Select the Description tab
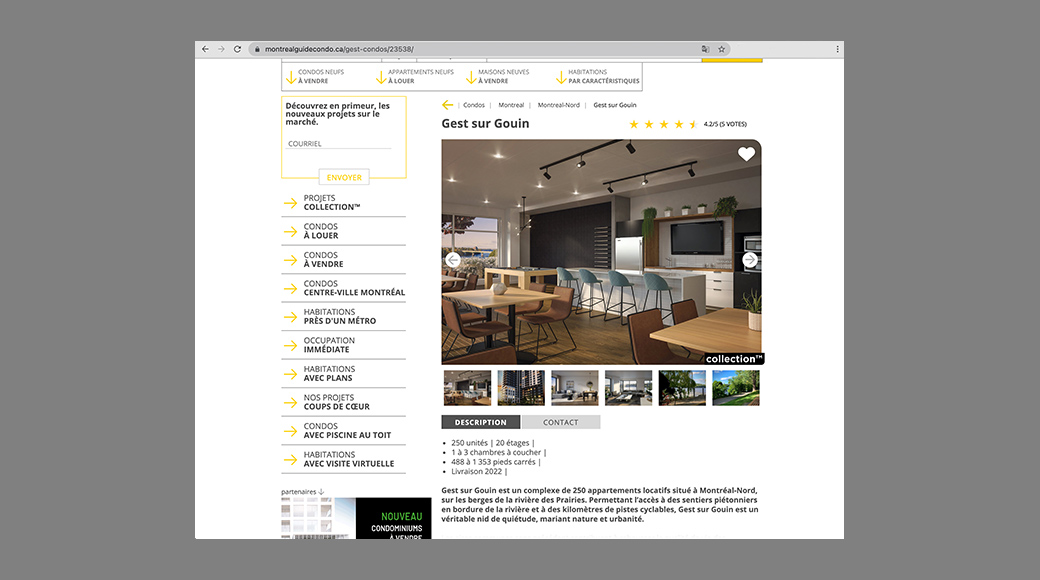 coord(480,421)
